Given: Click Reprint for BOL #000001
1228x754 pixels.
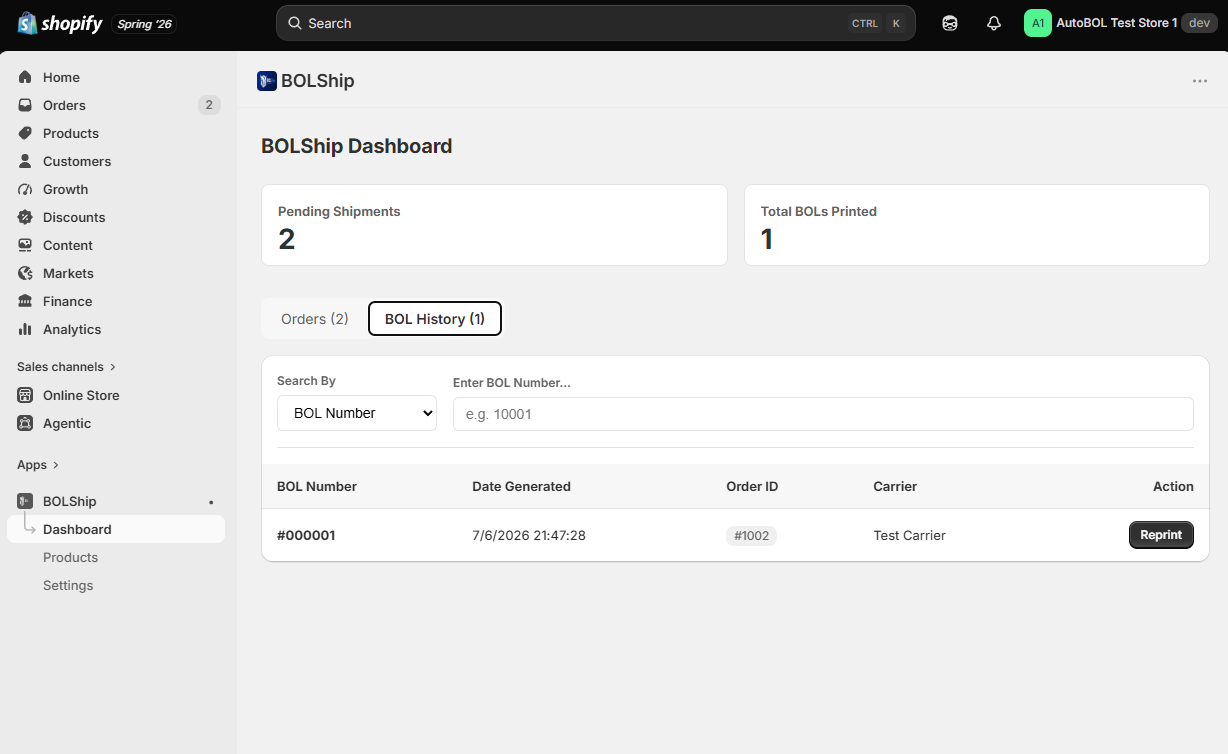Looking at the screenshot, I should 1161,535.
